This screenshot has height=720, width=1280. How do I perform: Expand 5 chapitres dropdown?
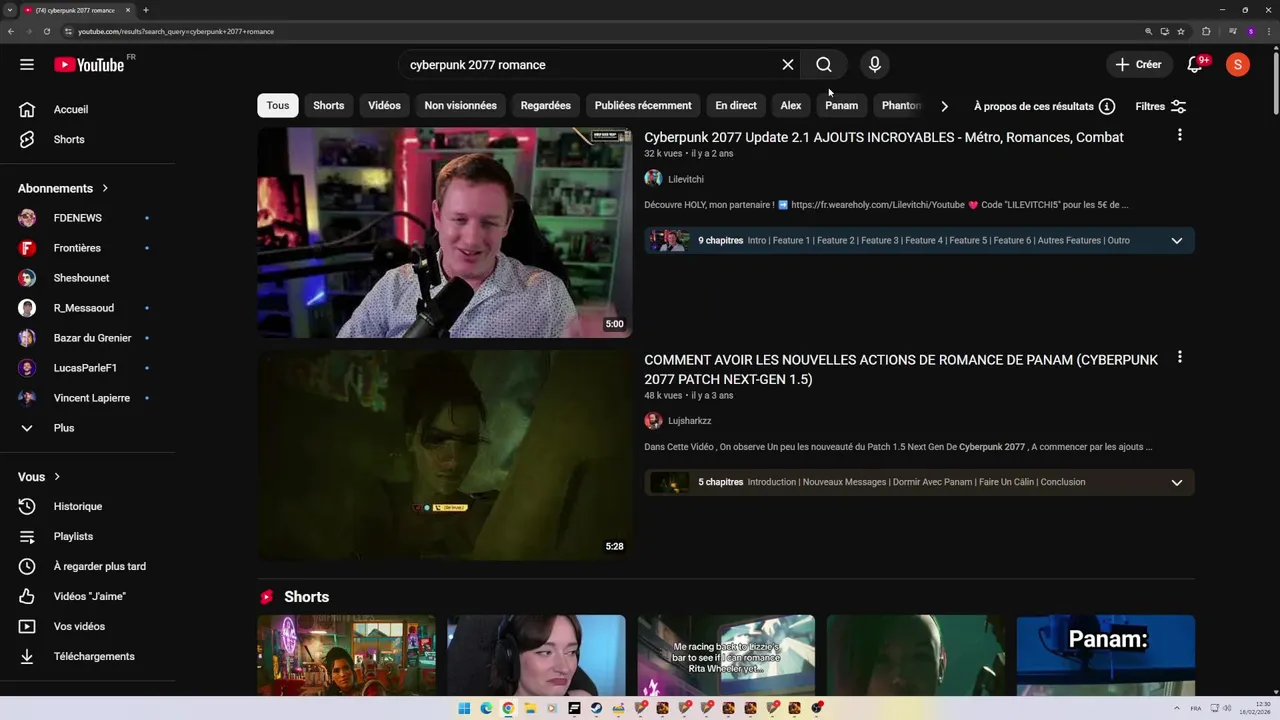point(1177,482)
